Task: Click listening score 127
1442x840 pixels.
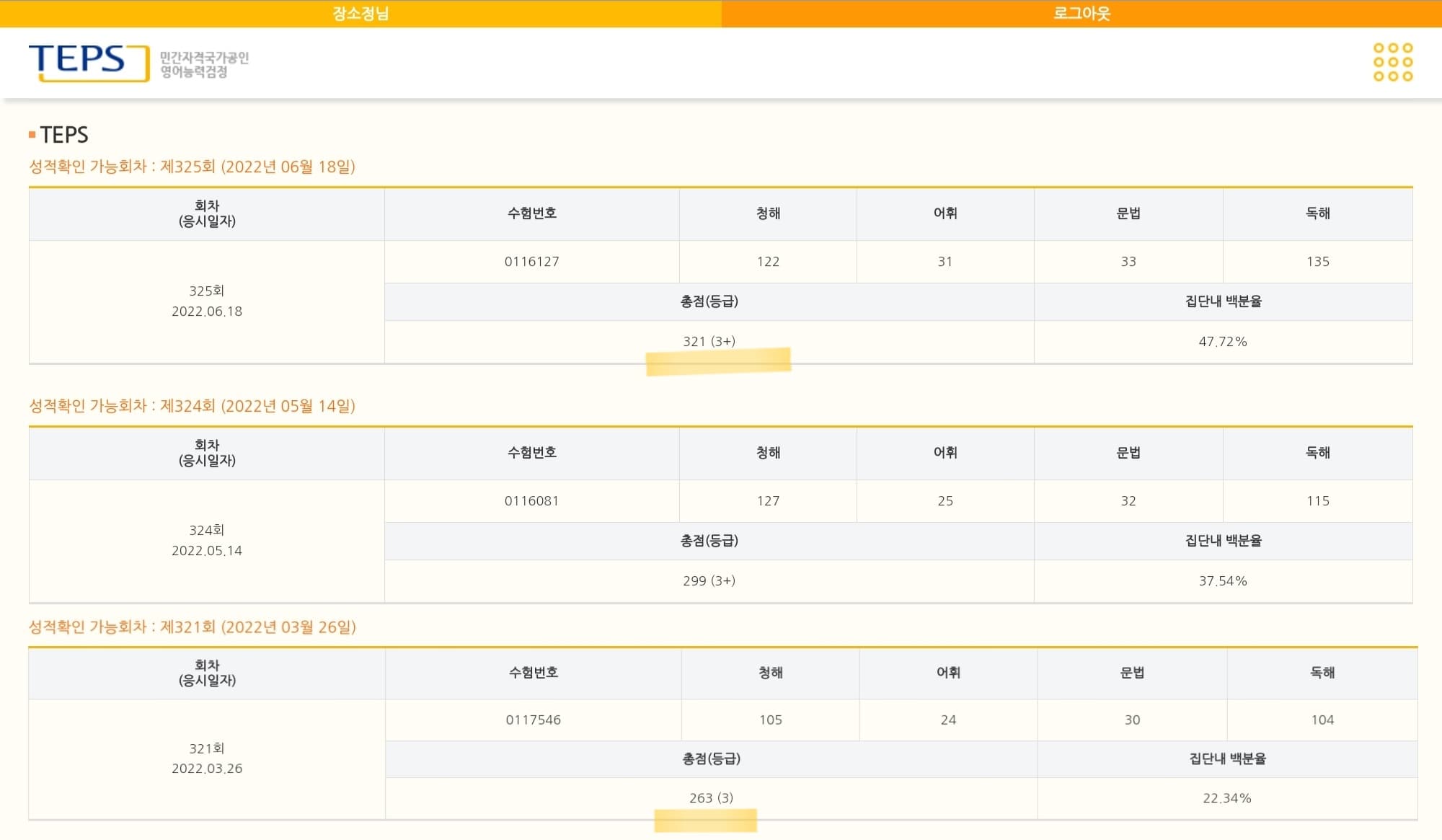Action: [x=768, y=501]
